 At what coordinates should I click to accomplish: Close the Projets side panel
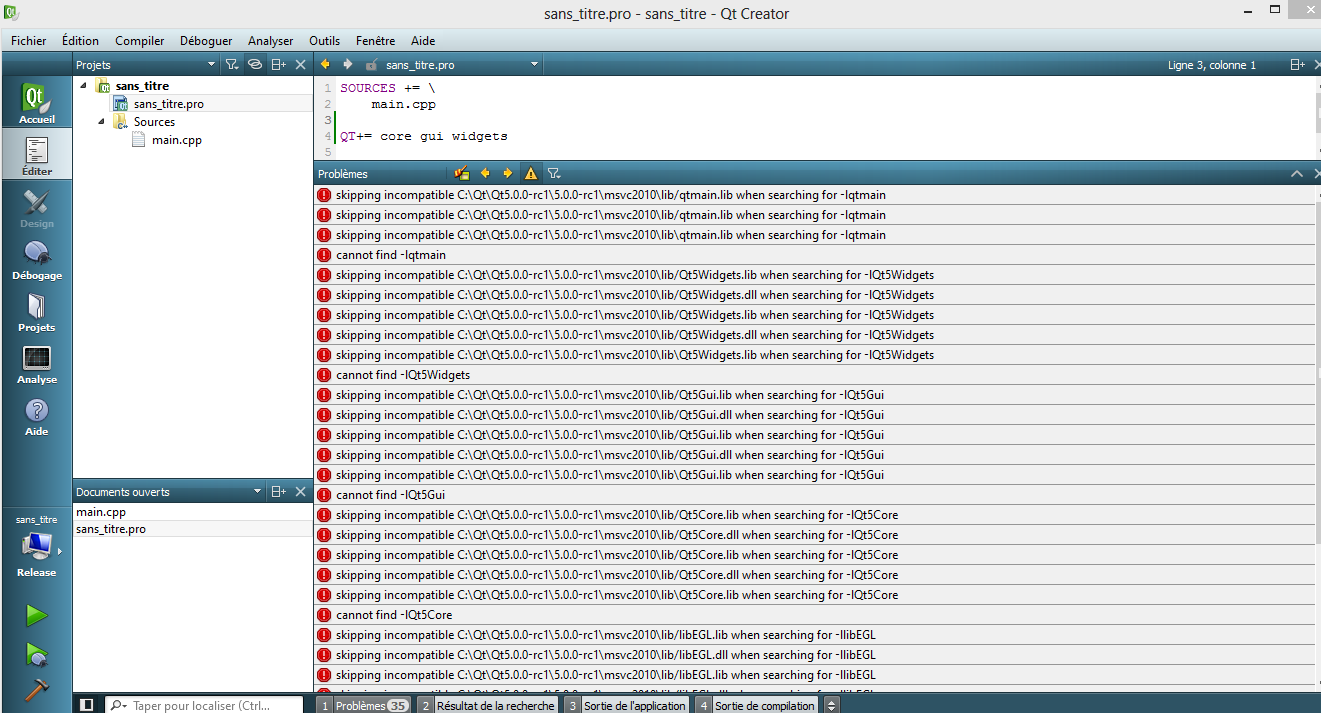point(300,65)
